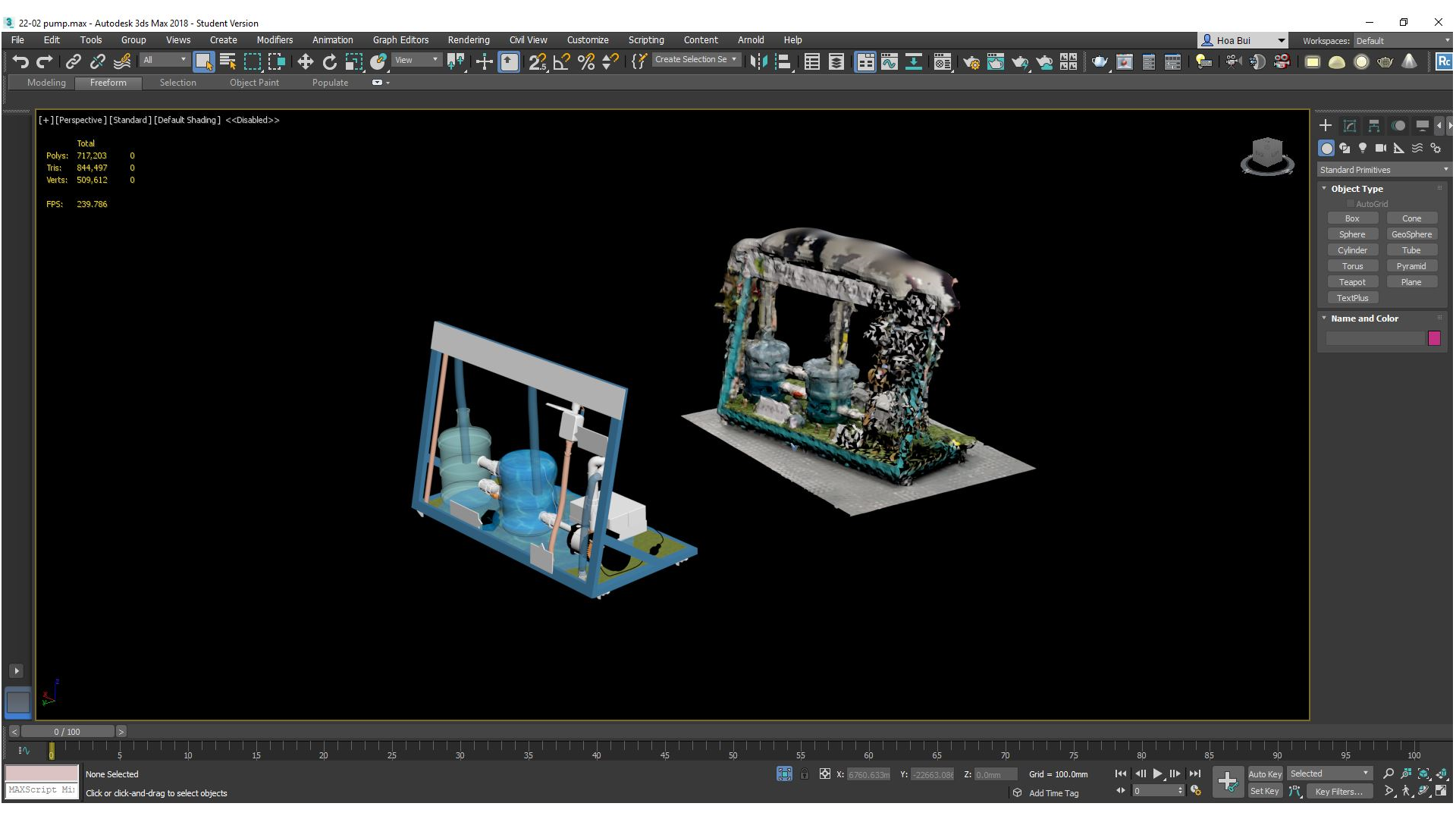Open the Rendering menu

[468, 39]
